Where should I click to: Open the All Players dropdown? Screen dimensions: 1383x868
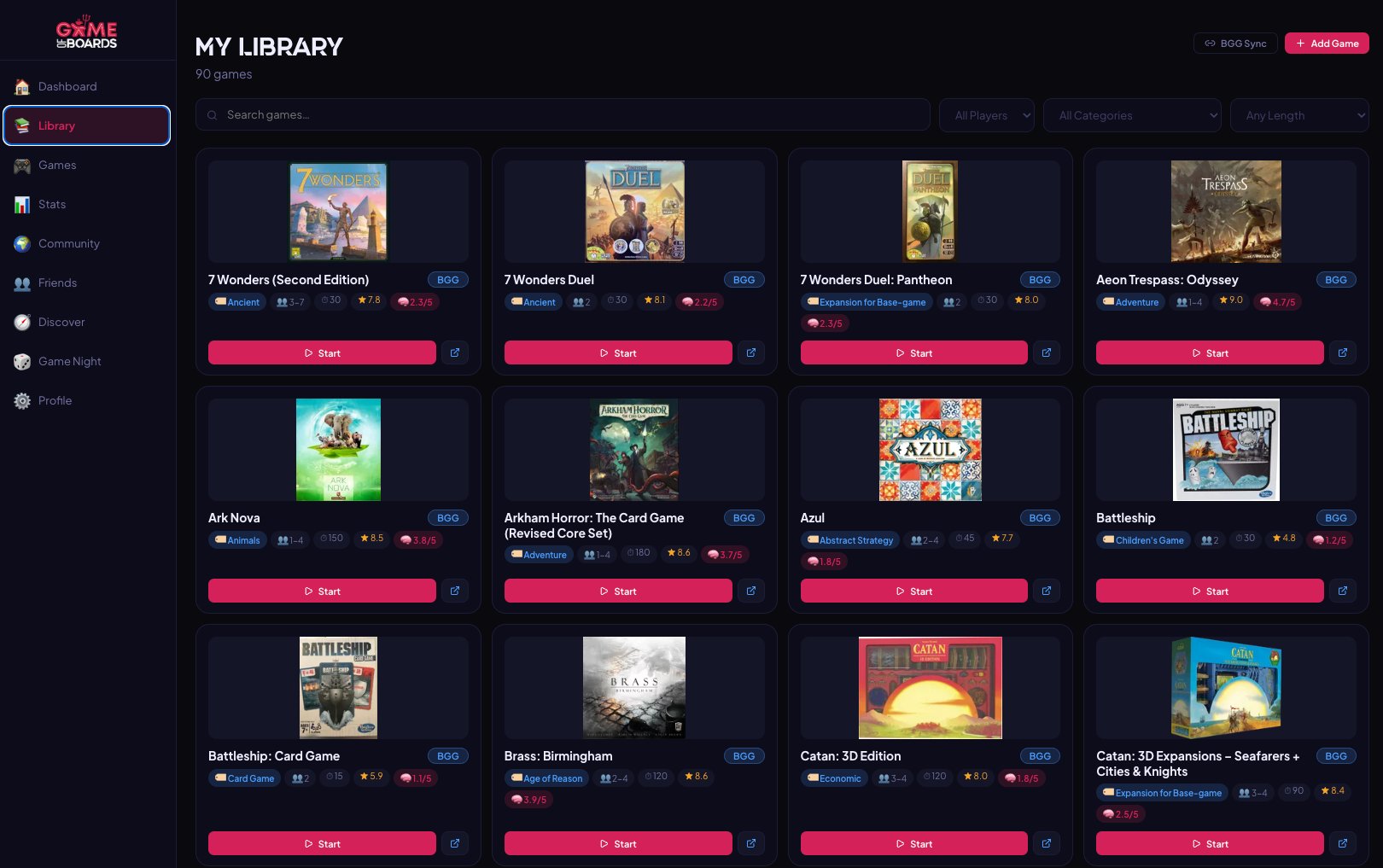987,115
